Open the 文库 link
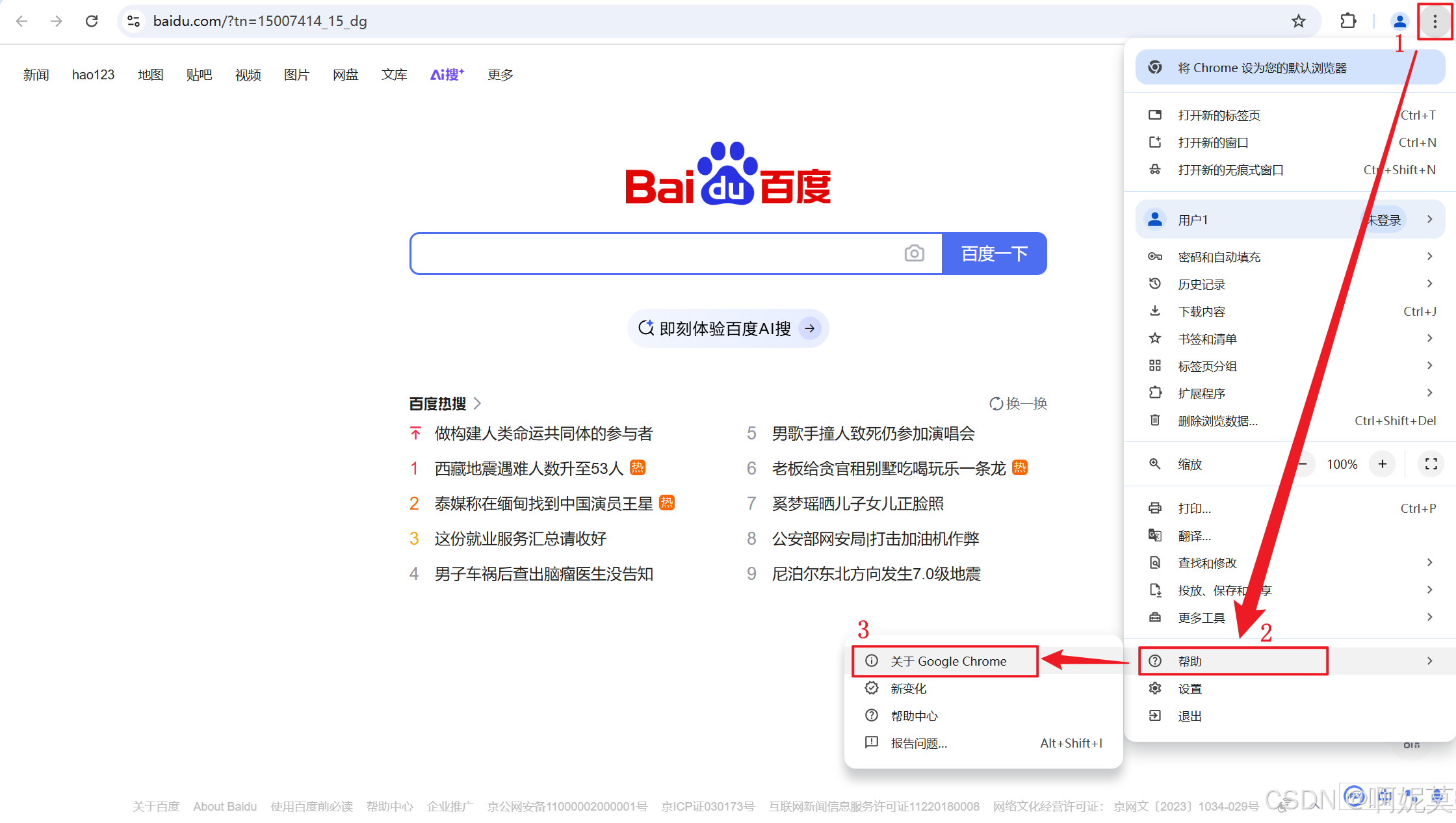This screenshot has width=1456, height=823. (x=394, y=75)
